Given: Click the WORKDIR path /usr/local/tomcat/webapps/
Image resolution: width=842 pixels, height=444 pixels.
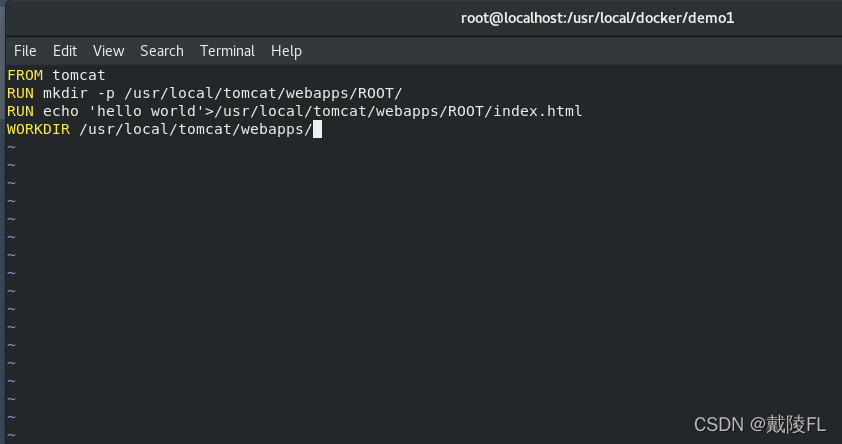Looking at the screenshot, I should 195,129.
